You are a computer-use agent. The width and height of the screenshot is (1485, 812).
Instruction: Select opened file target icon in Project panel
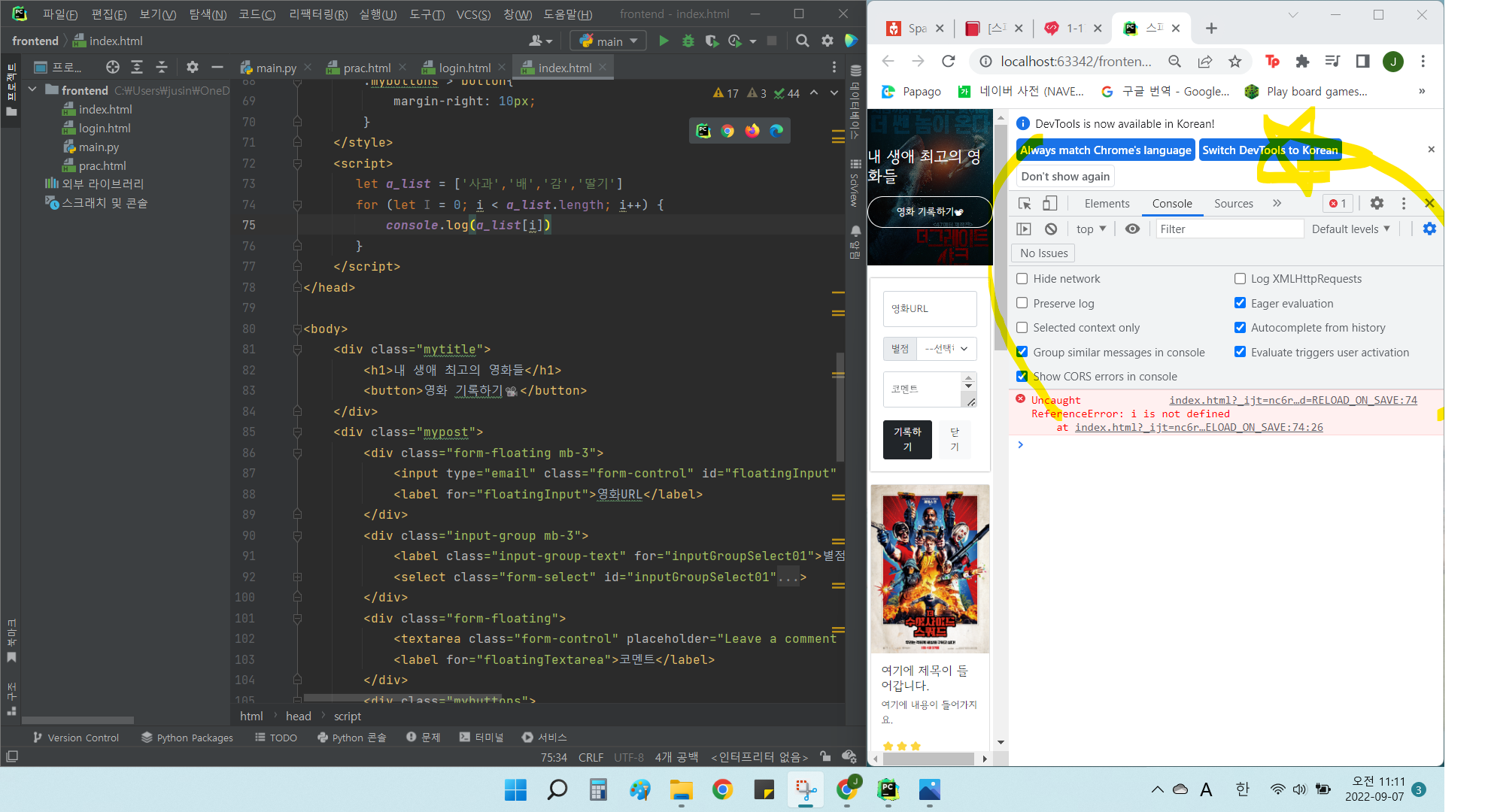click(x=113, y=68)
